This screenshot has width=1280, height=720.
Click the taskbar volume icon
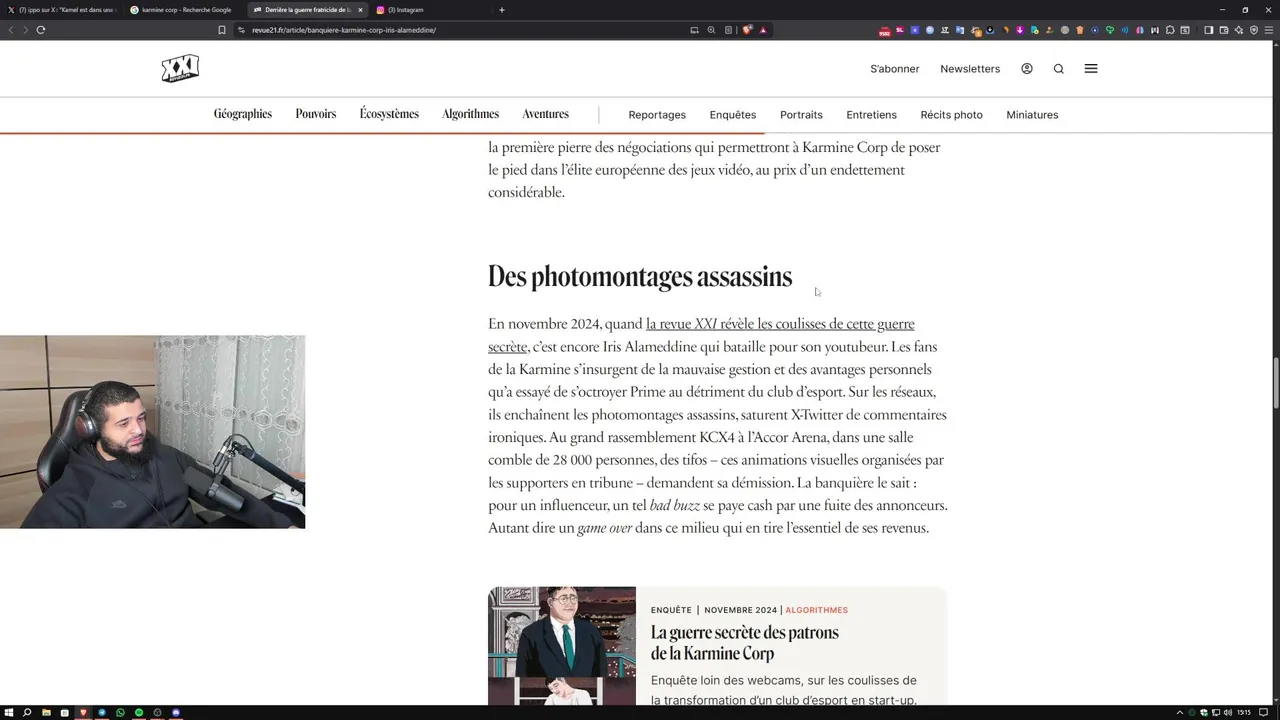pos(1228,712)
